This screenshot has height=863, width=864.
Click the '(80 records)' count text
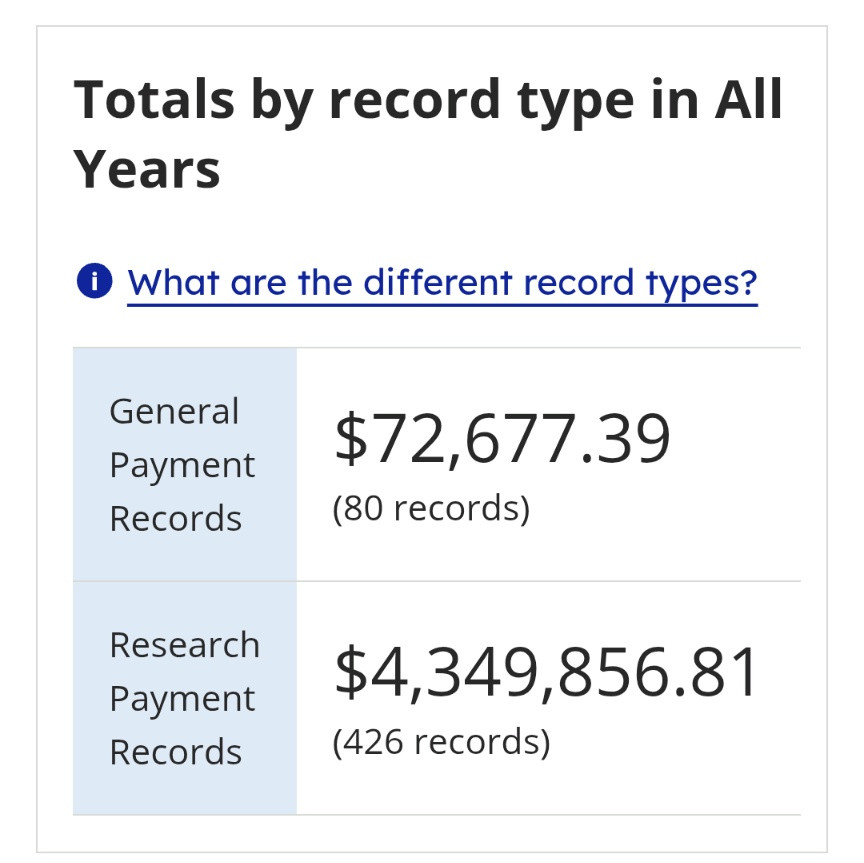(x=431, y=508)
